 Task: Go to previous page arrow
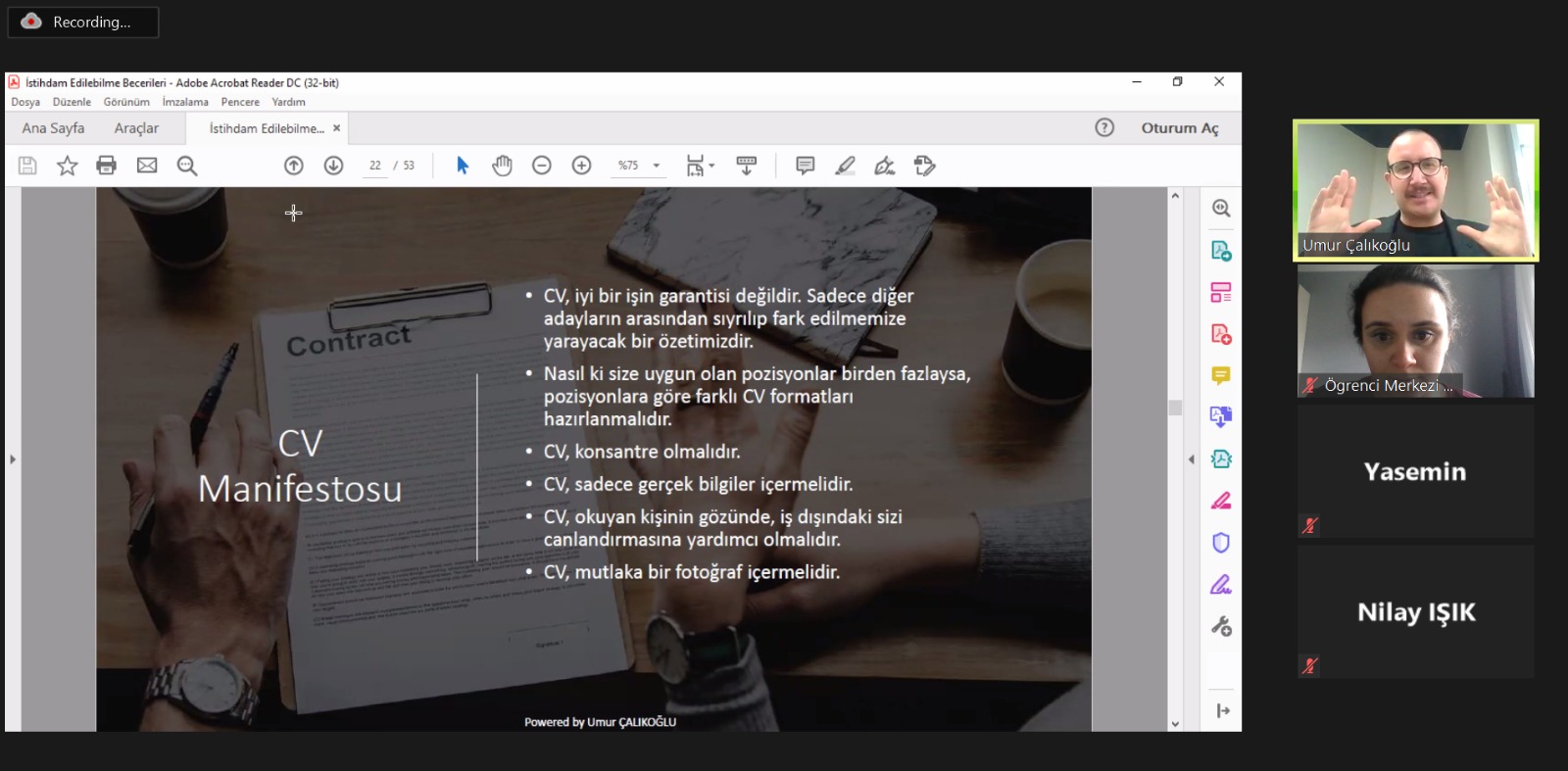tap(293, 166)
